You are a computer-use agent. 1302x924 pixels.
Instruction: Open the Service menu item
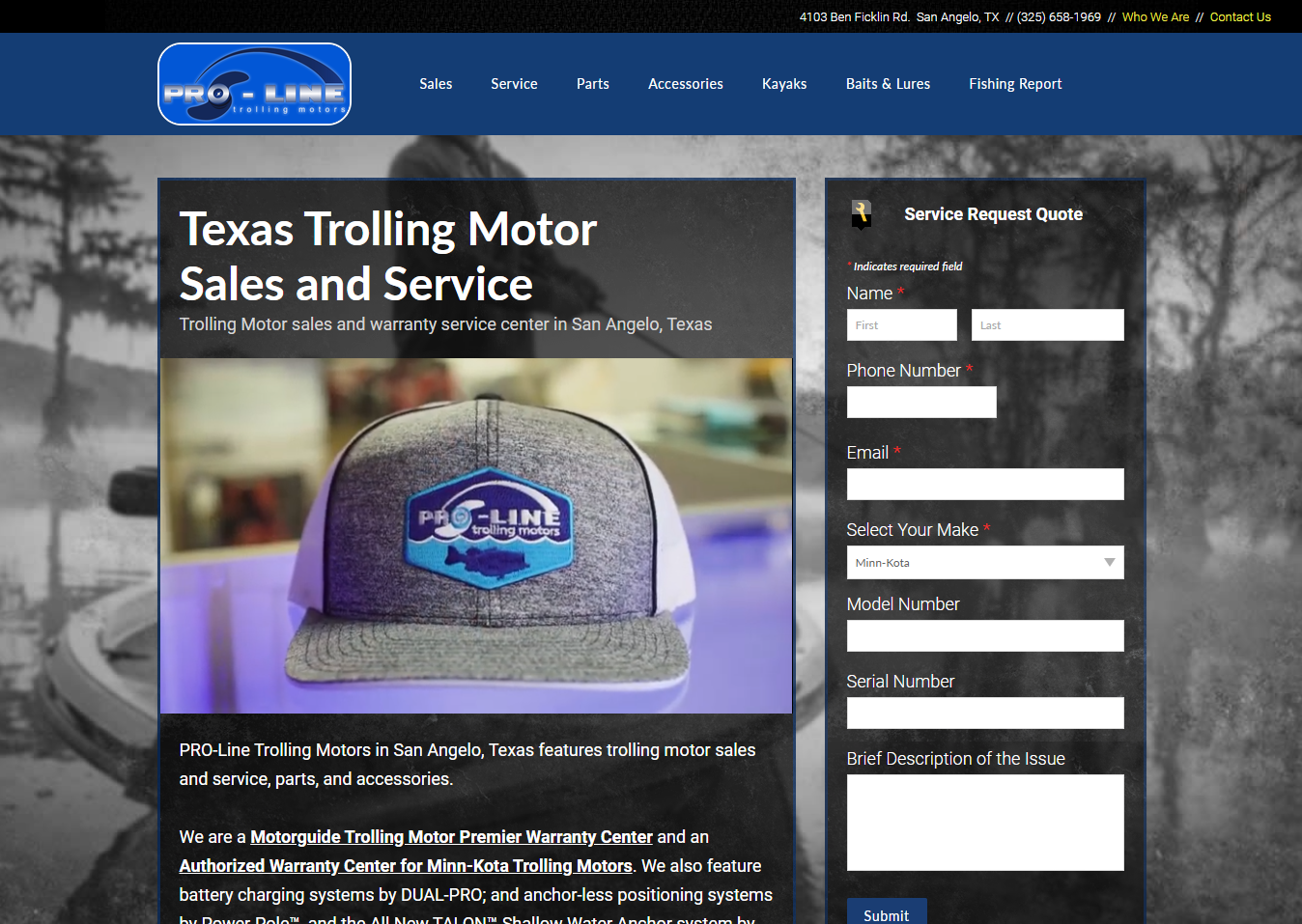click(x=514, y=84)
